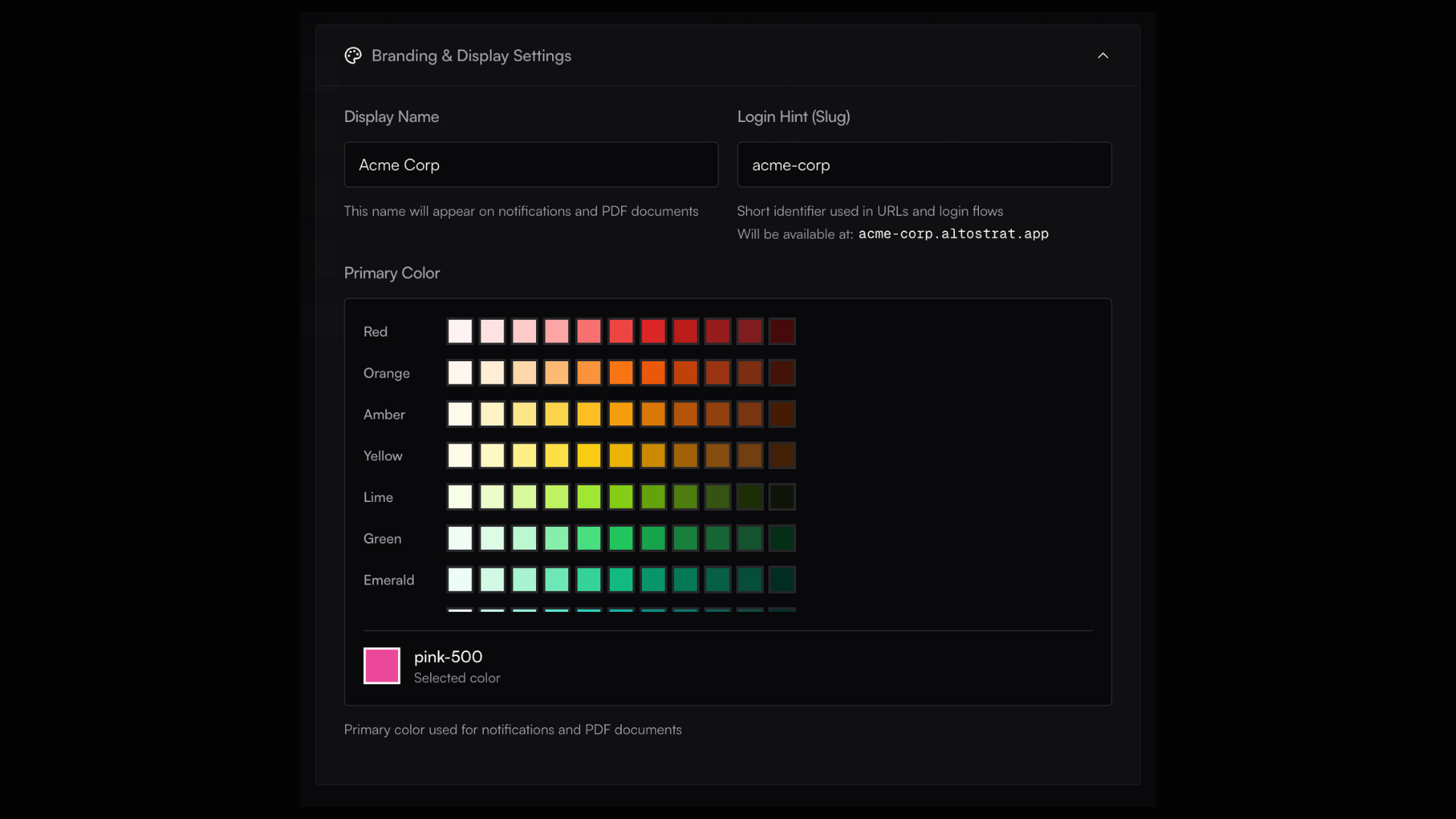Image resolution: width=1456 pixels, height=819 pixels.
Task: Select the darkest Lime swatch
Action: [x=782, y=497]
